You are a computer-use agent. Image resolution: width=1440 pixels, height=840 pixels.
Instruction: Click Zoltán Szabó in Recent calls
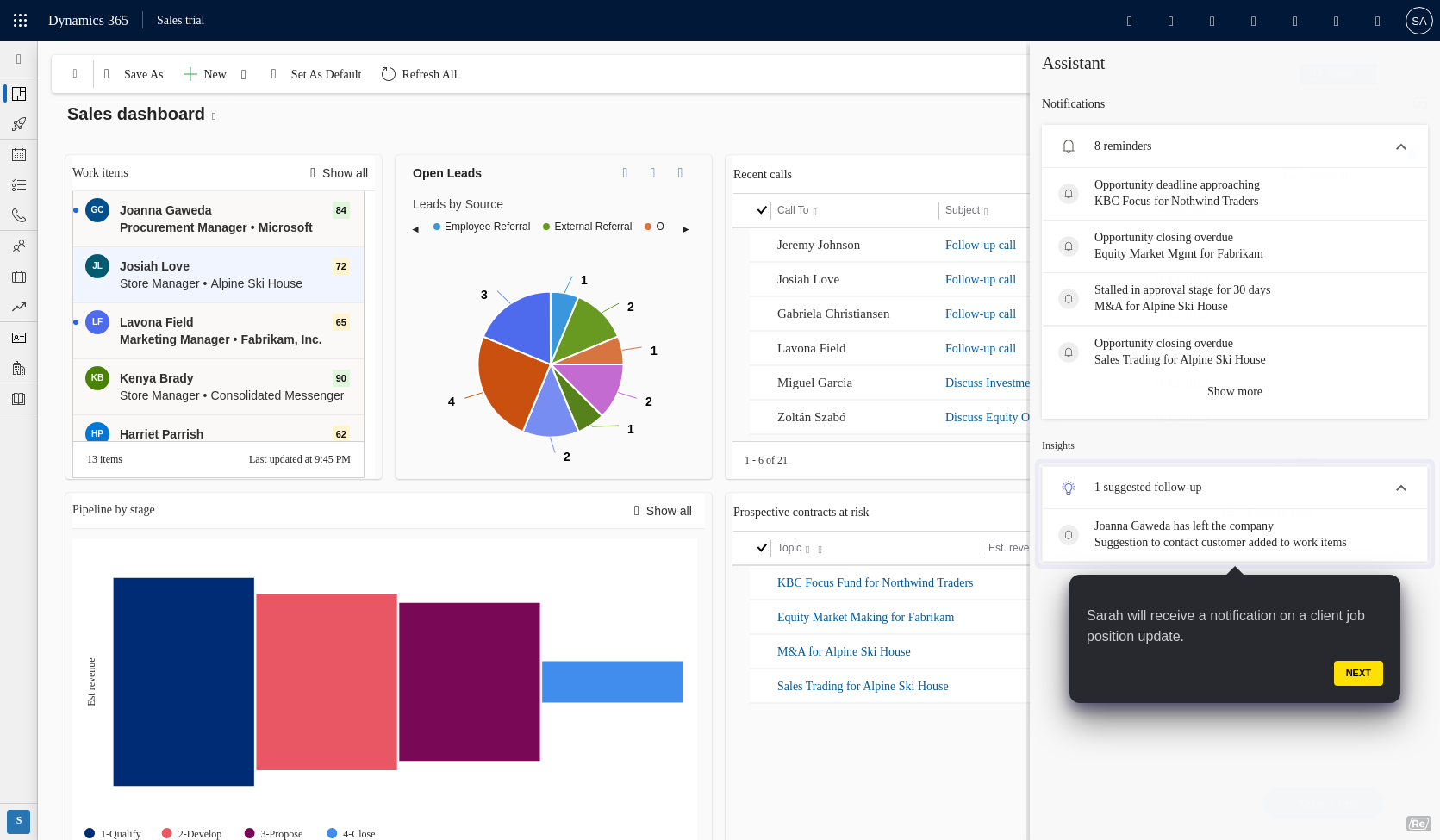pyautogui.click(x=811, y=417)
